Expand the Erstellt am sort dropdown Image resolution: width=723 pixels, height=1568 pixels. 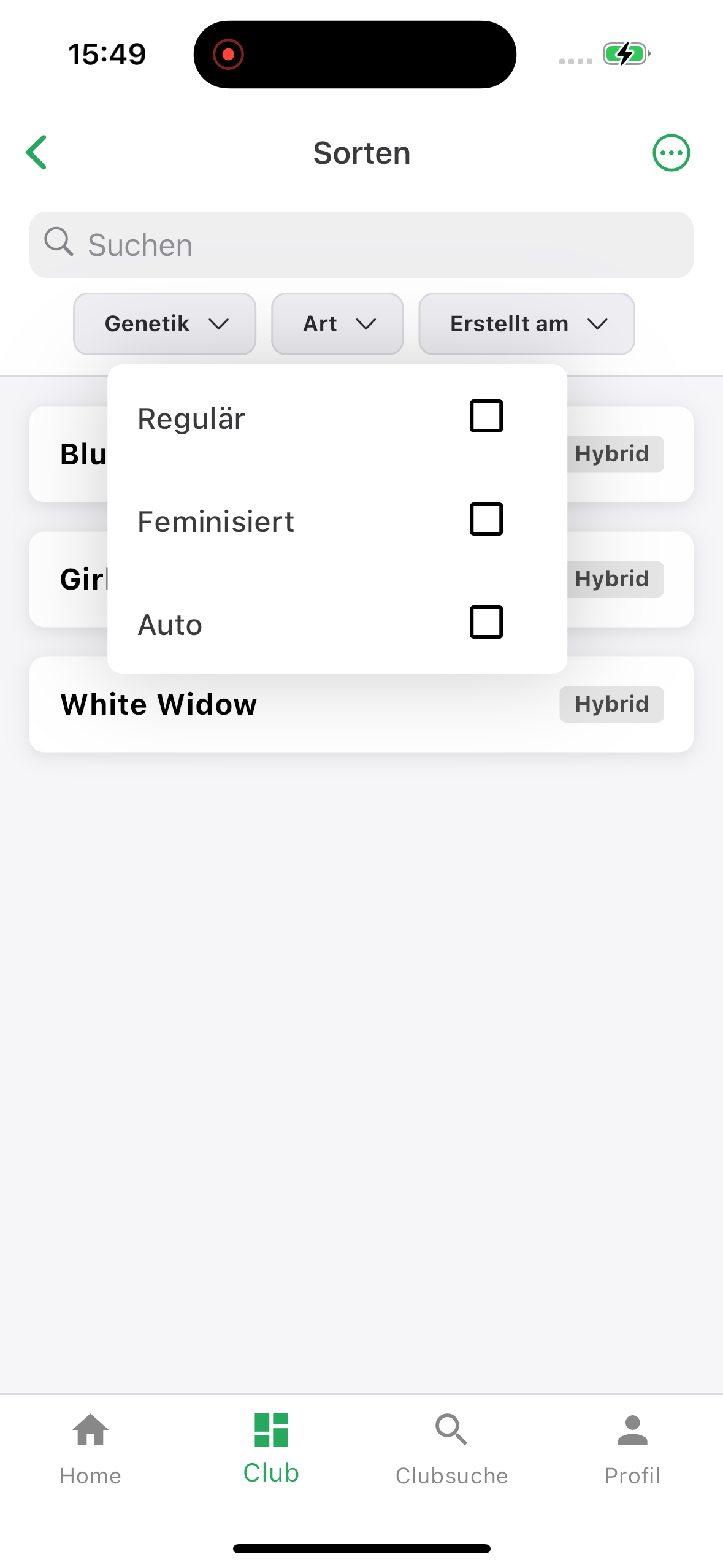coord(527,324)
